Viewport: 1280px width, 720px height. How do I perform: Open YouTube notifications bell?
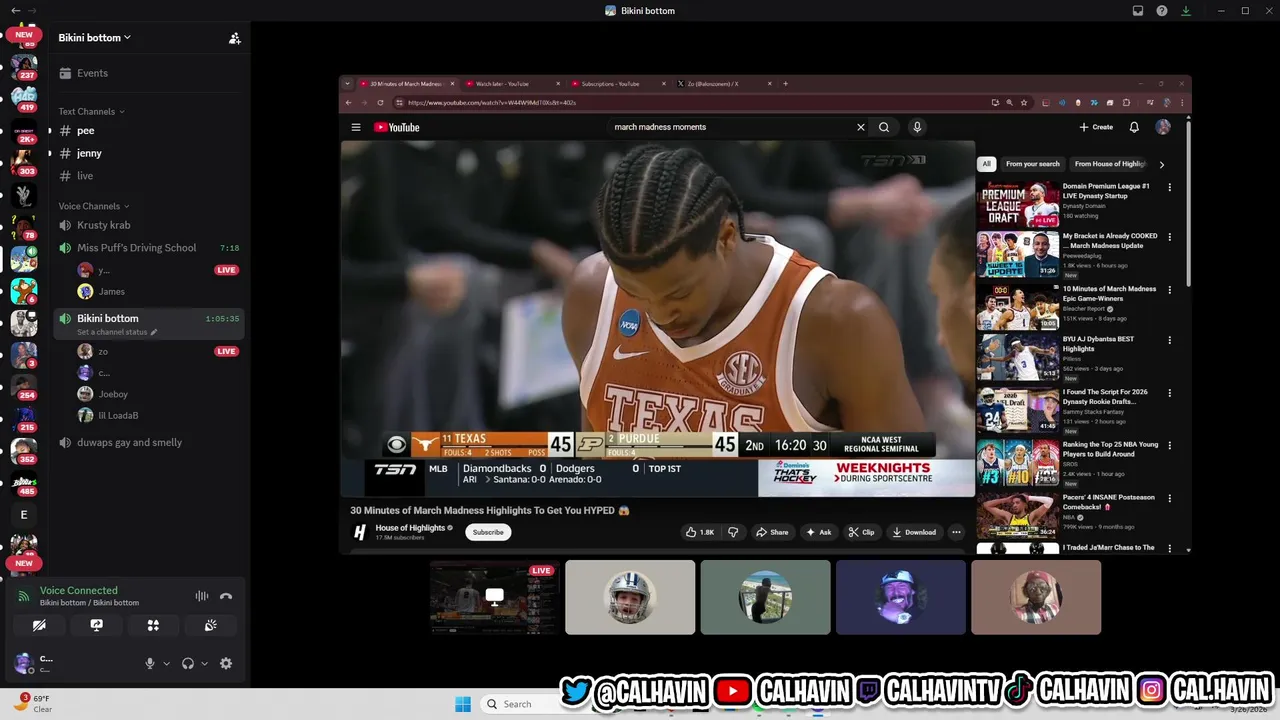click(1134, 127)
